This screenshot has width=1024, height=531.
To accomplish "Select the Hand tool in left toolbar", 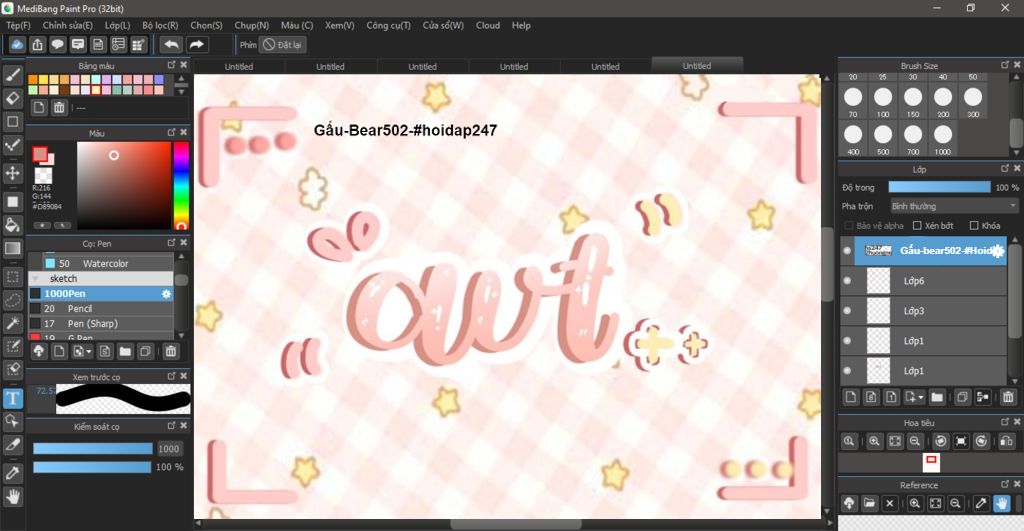I will 12,497.
